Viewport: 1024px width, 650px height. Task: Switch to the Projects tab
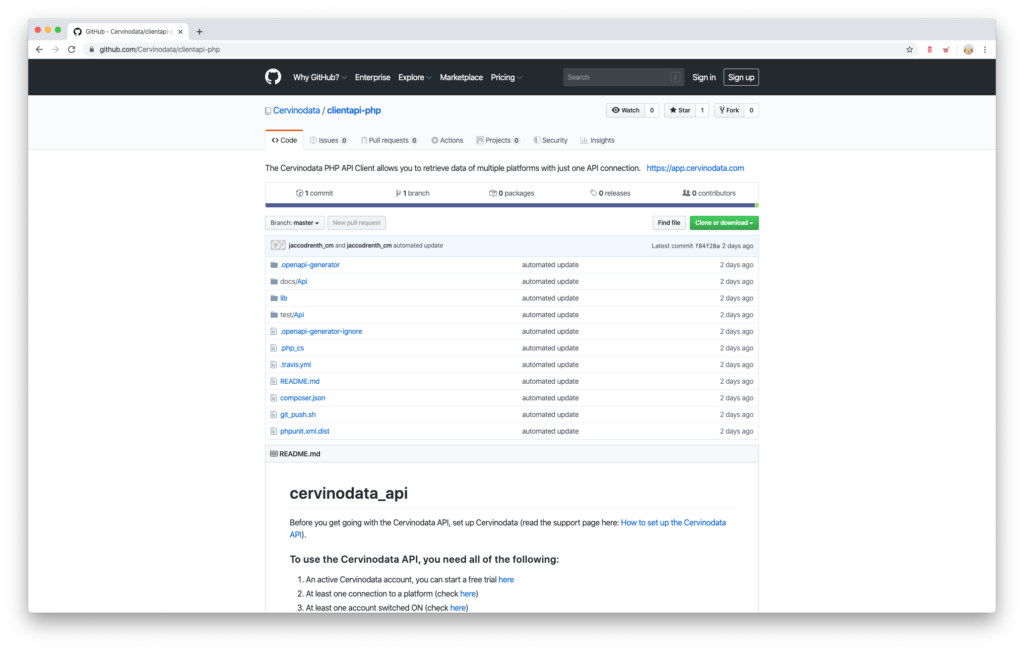click(x=498, y=140)
